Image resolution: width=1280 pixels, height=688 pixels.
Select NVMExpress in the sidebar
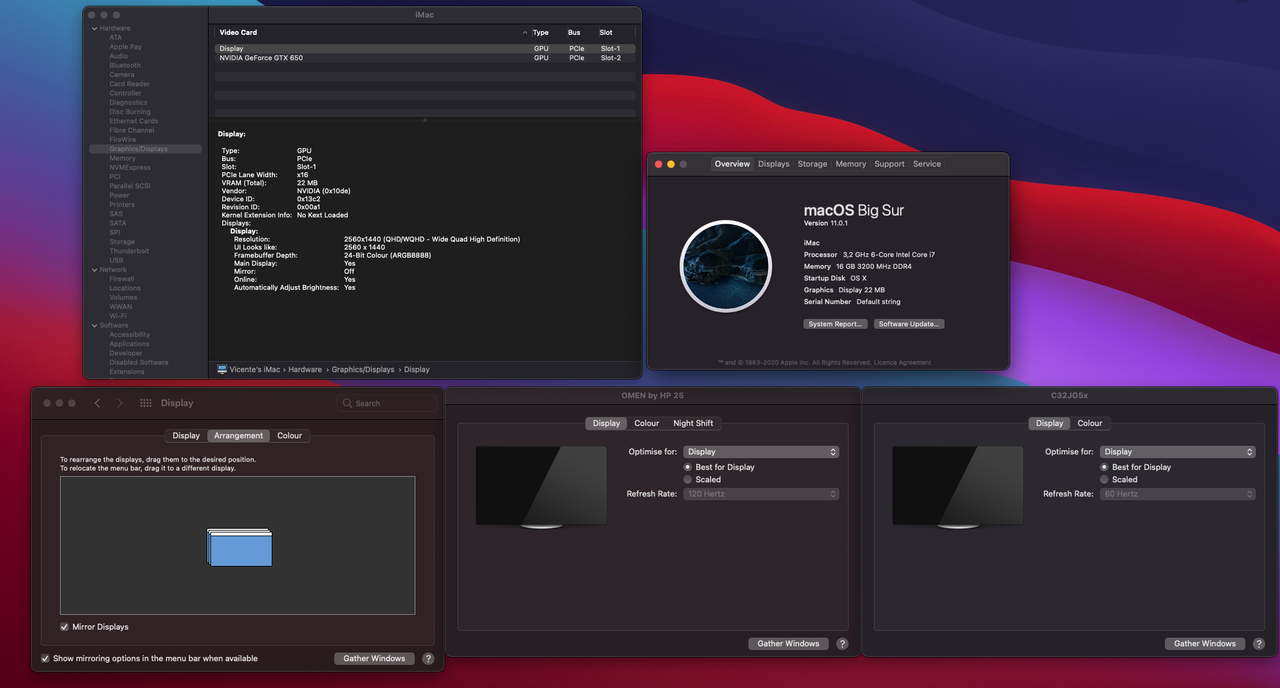[129, 167]
